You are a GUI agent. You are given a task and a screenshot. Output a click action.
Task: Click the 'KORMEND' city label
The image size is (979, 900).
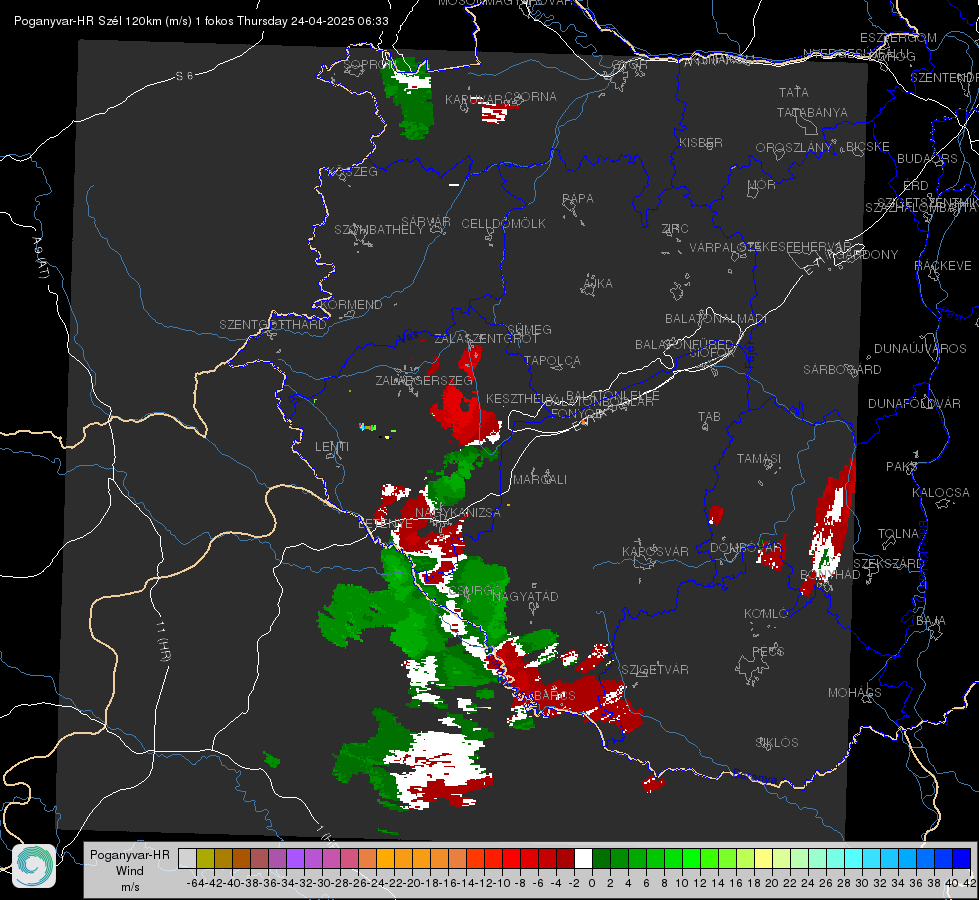352,305
